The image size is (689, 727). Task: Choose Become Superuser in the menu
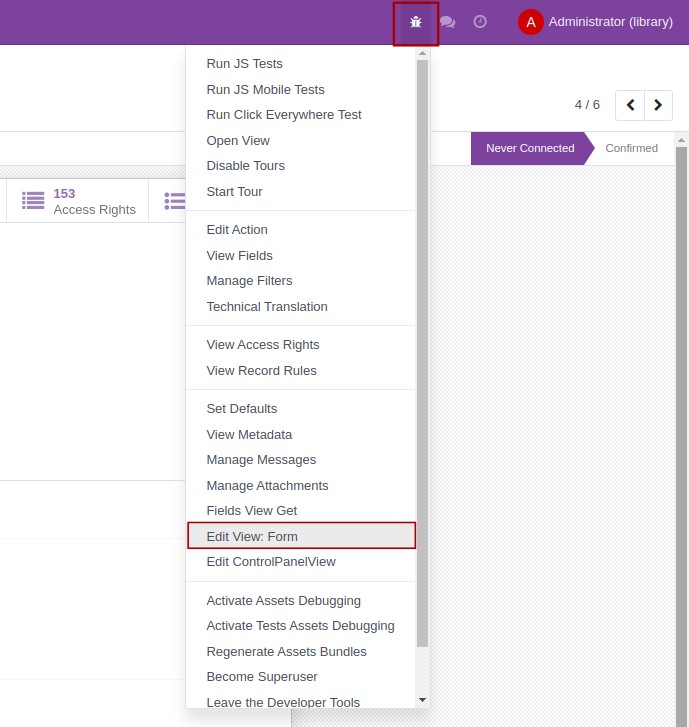[x=262, y=677]
